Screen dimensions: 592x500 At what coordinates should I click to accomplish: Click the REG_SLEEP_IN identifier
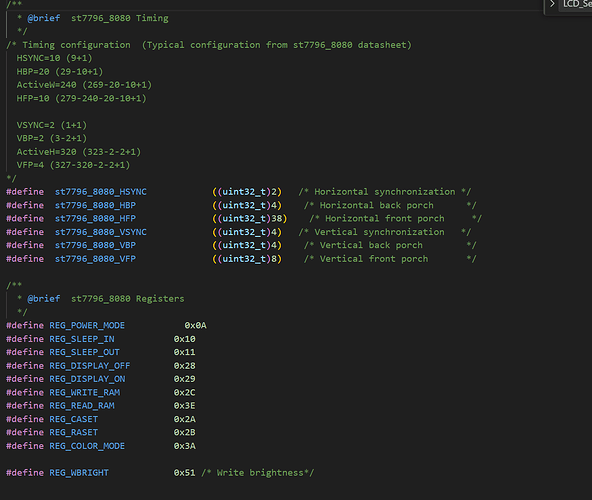coord(82,339)
